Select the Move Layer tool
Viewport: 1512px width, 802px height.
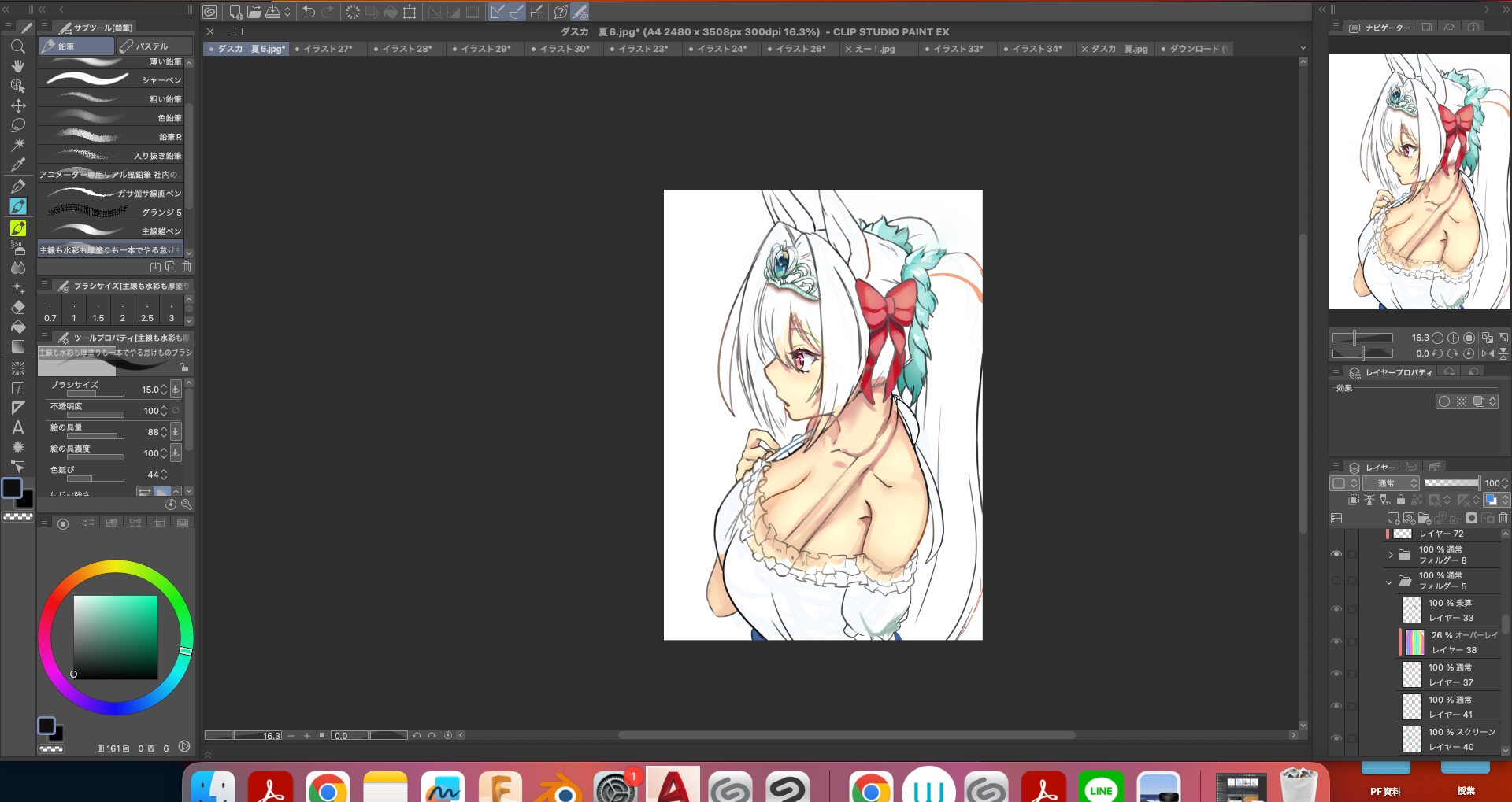pyautogui.click(x=17, y=105)
